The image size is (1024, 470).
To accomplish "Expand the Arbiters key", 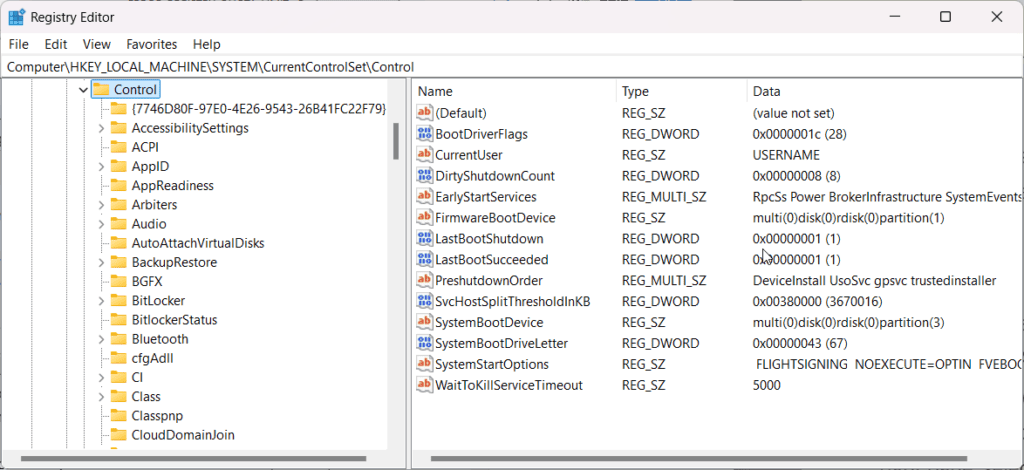I will click(x=101, y=204).
